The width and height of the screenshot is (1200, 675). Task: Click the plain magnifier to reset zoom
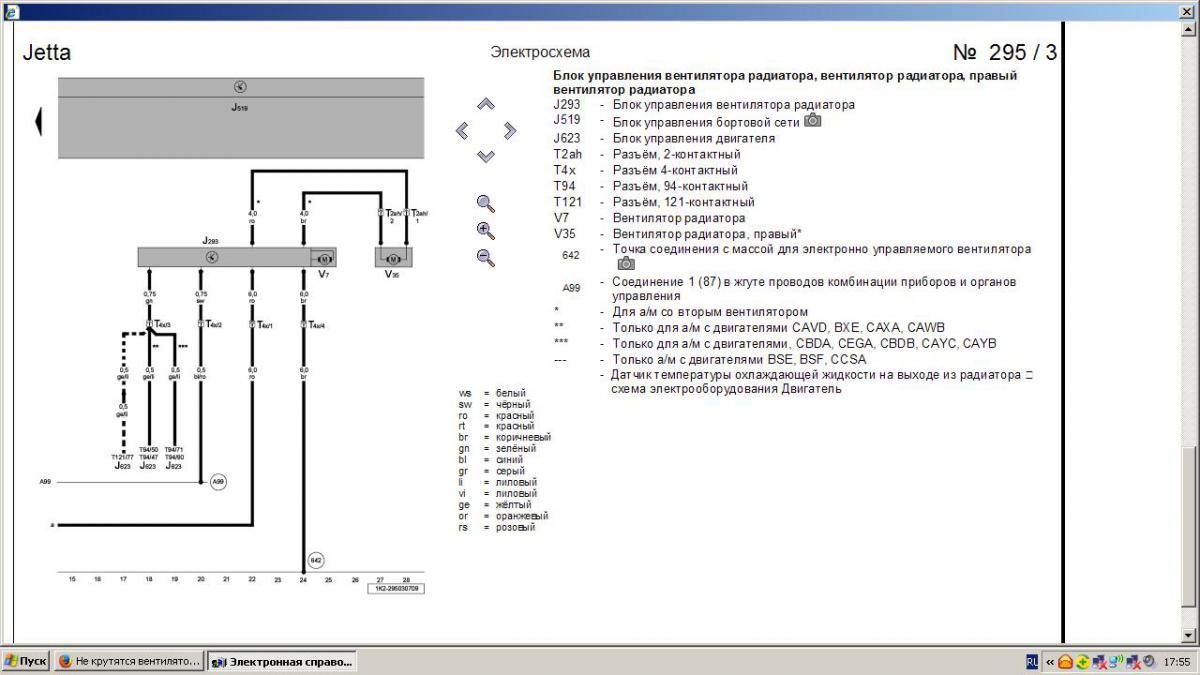tap(486, 204)
